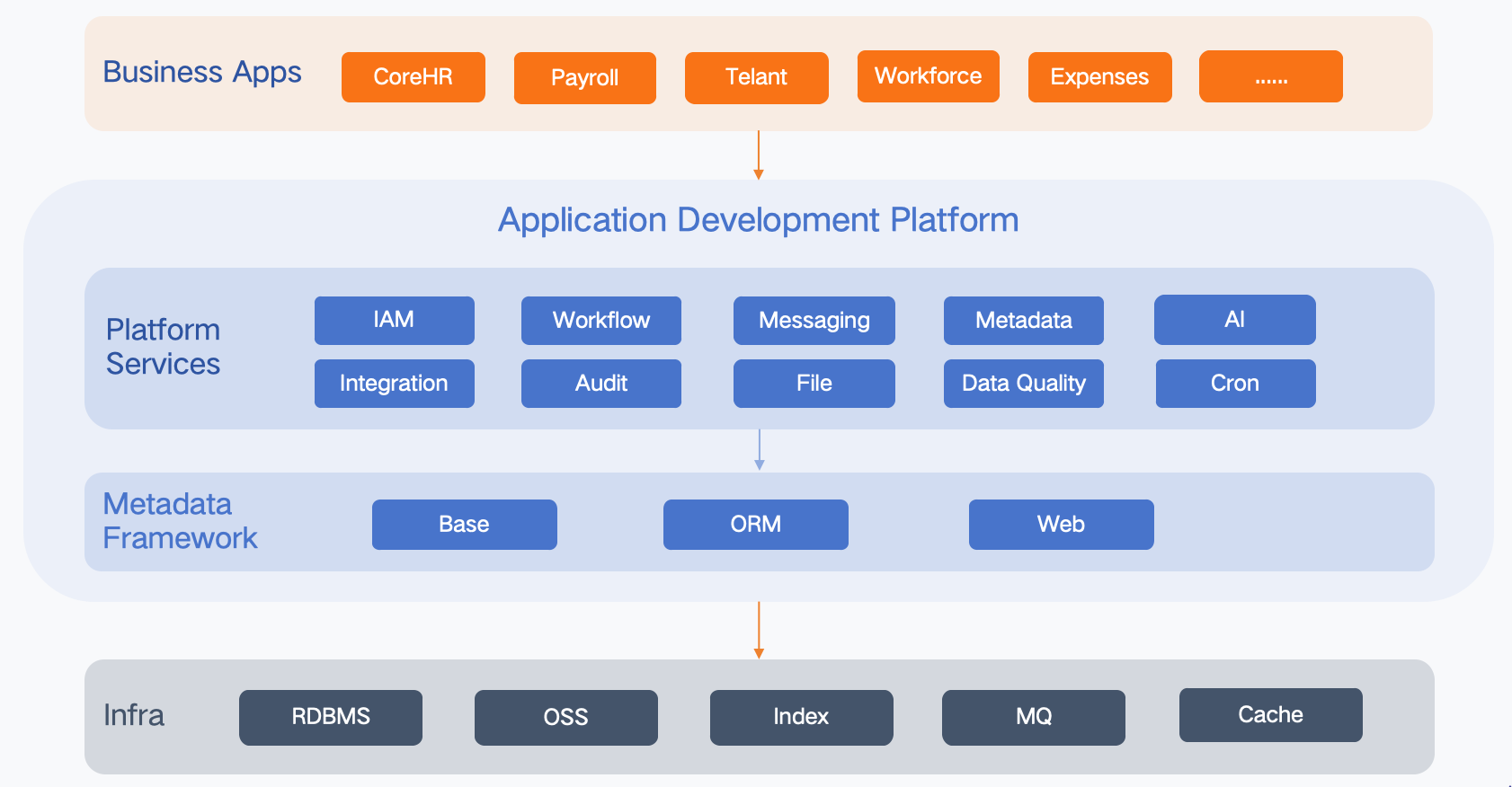The height and width of the screenshot is (787, 1512).
Task: Open the Messaging service block
Action: click(x=814, y=321)
